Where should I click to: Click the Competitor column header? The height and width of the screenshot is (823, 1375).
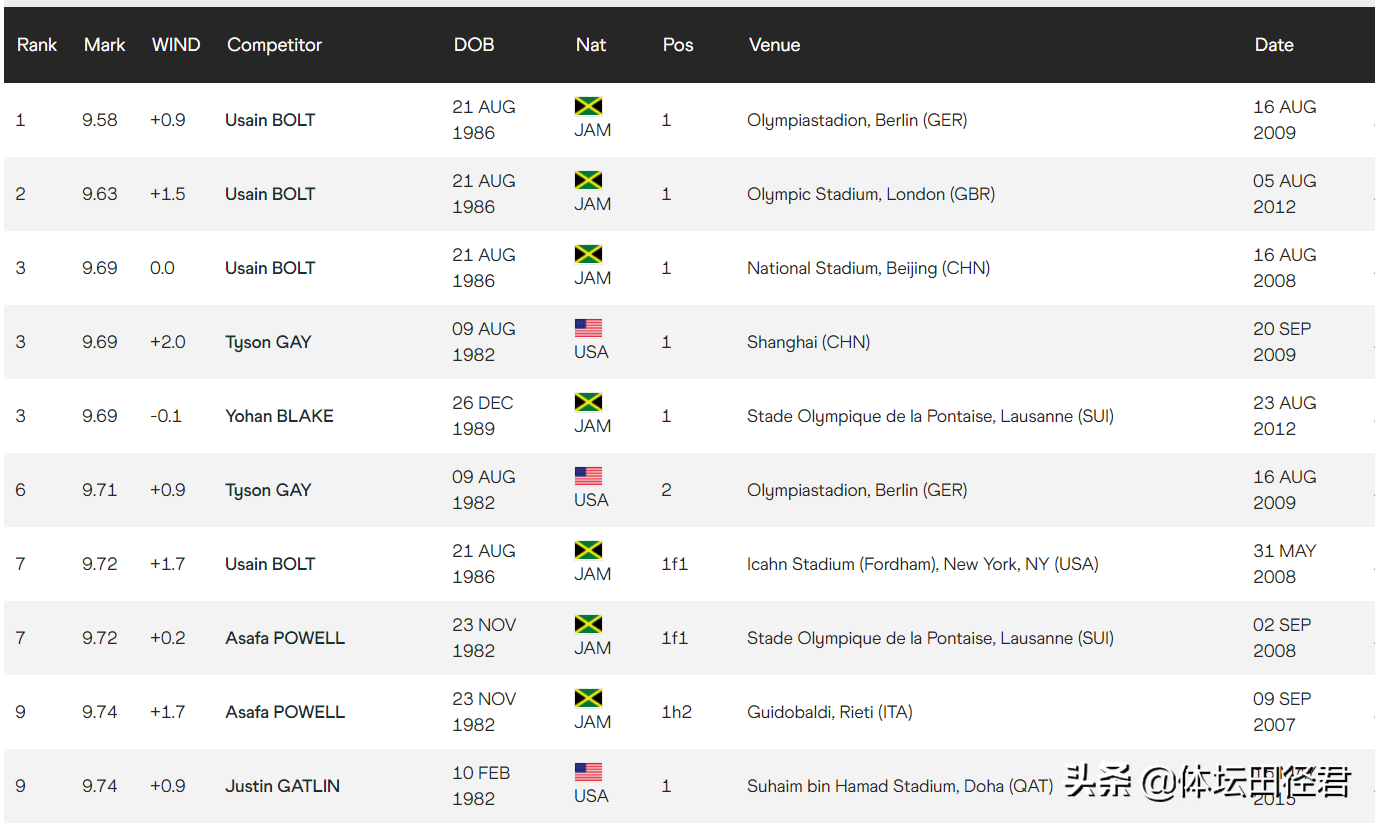(274, 45)
